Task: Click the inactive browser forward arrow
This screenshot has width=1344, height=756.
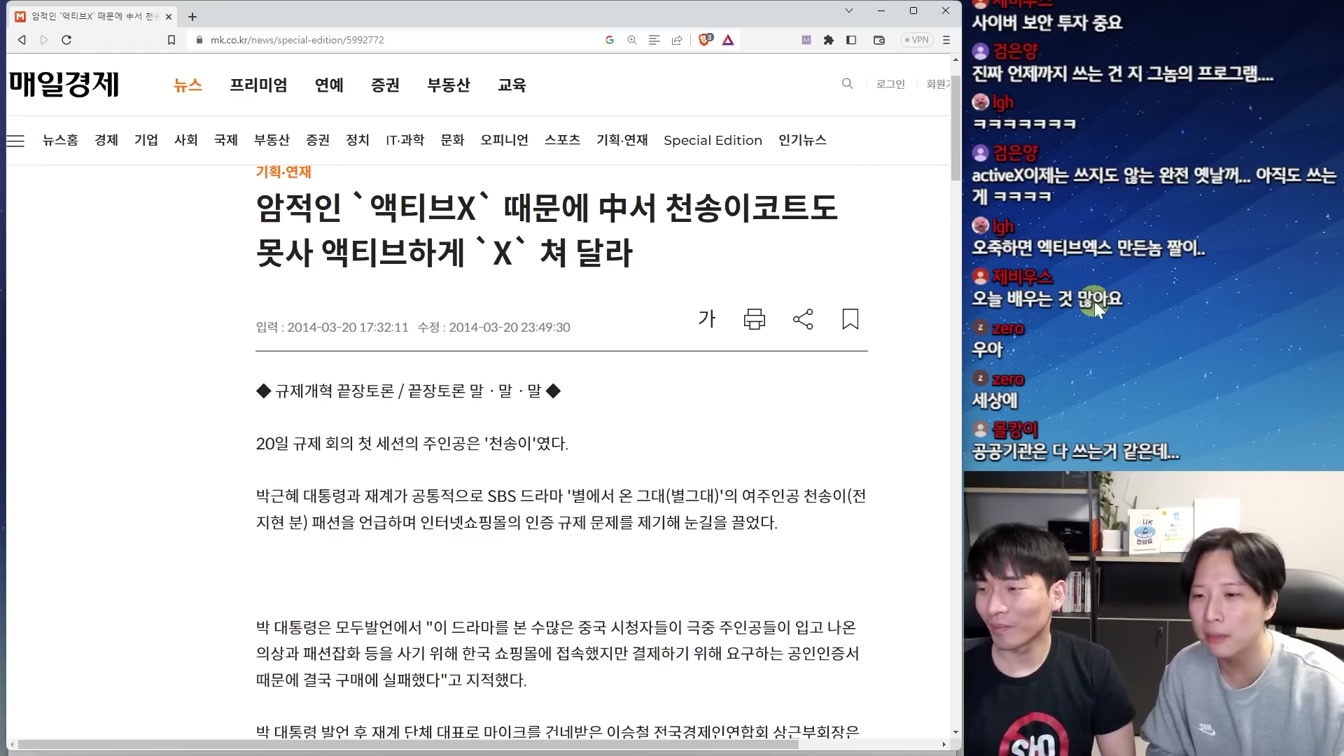Action: point(44,40)
